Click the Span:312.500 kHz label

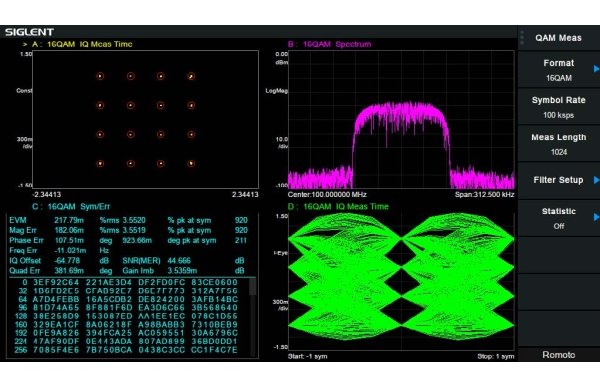click(x=484, y=194)
